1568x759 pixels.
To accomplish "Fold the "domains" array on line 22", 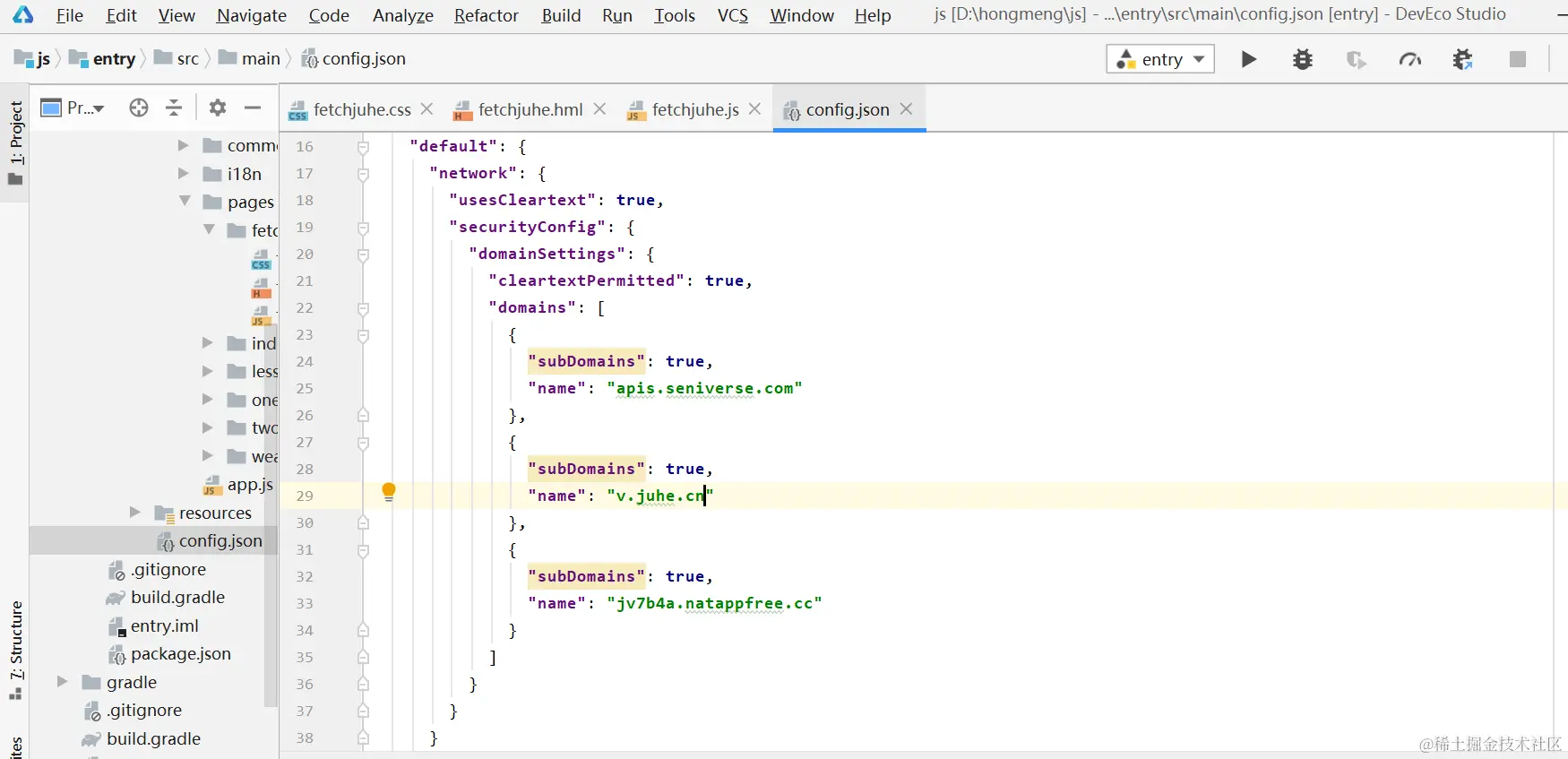I will (x=363, y=308).
